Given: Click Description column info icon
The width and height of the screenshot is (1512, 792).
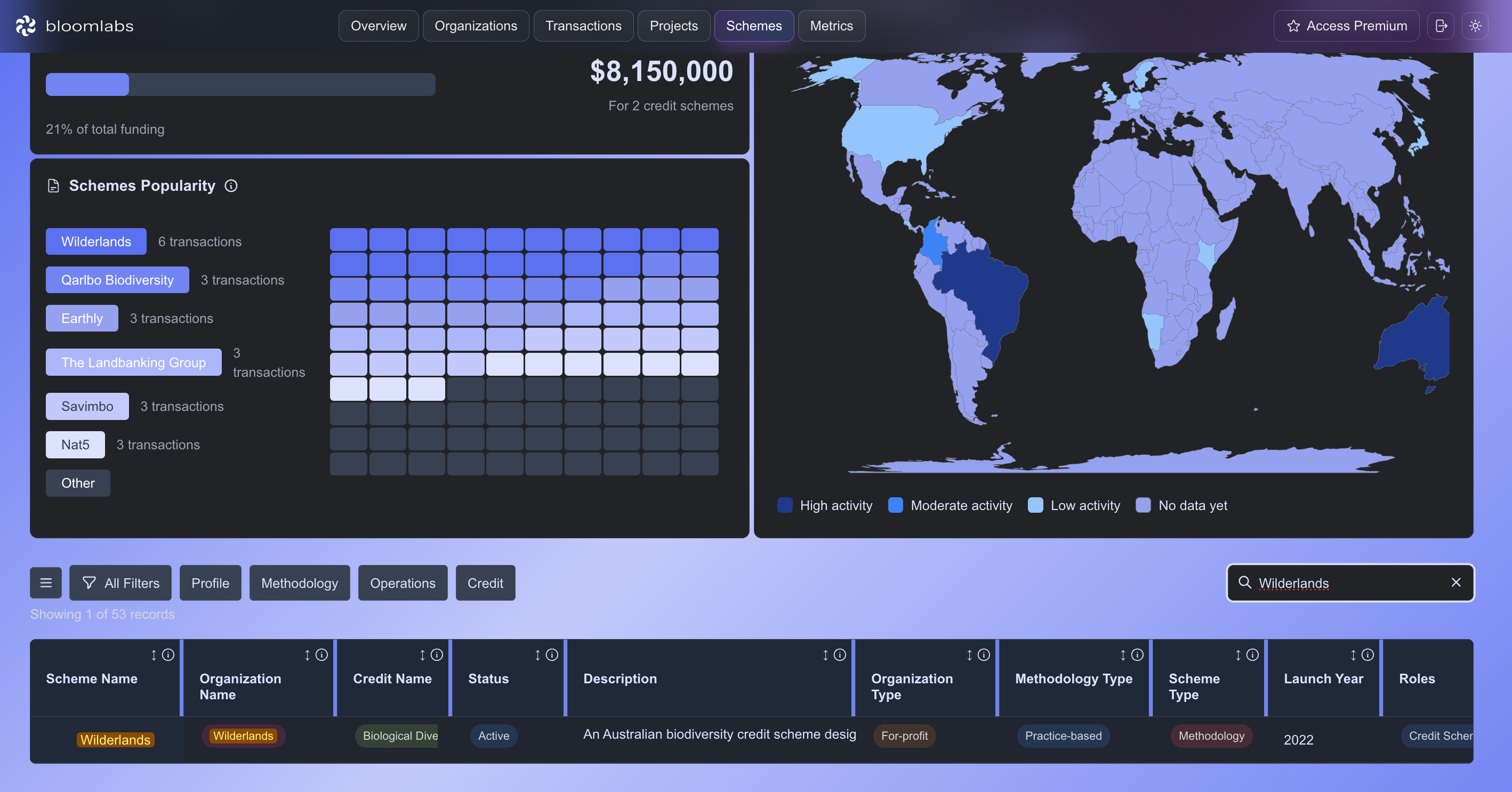Looking at the screenshot, I should [x=840, y=654].
